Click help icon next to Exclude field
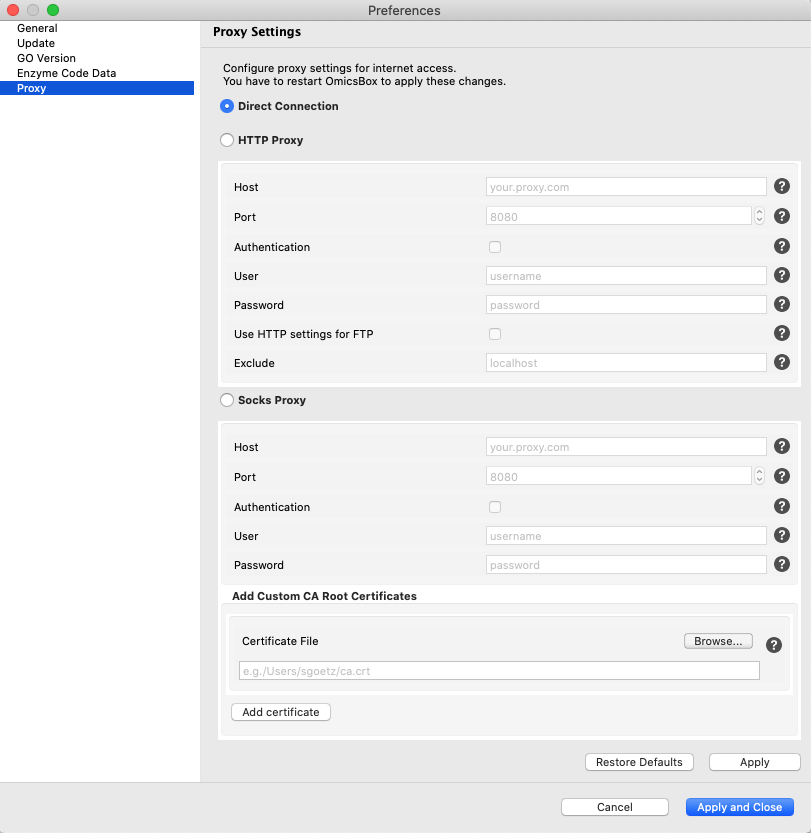The width and height of the screenshot is (811, 833). [x=782, y=362]
